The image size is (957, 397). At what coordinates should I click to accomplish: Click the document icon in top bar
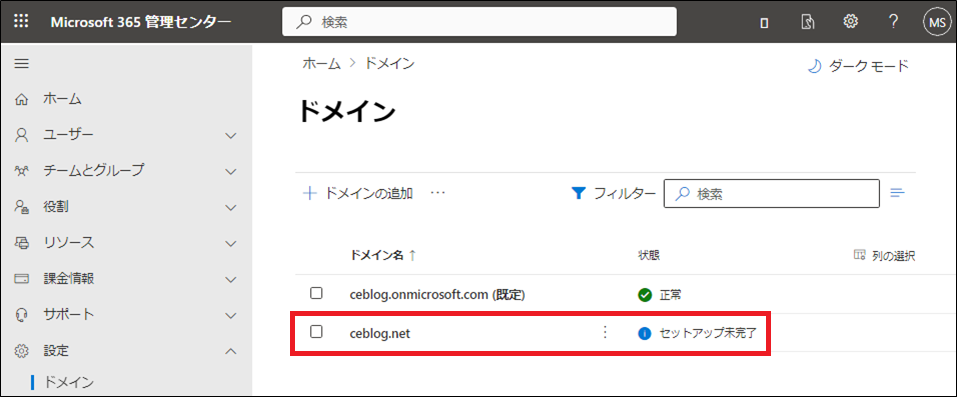807,22
